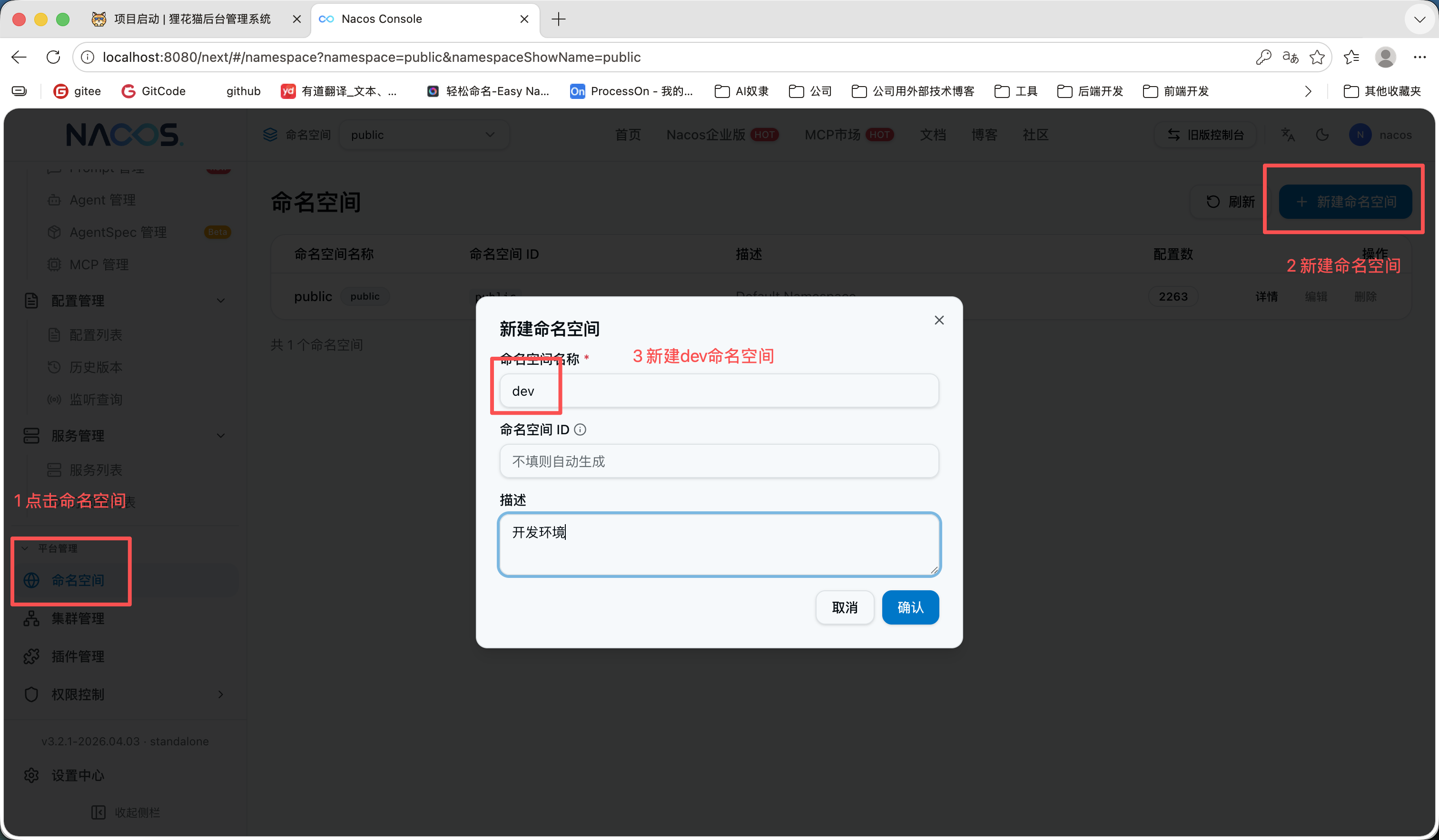
Task: Show info tooltip beside 命名空间 ID
Action: point(580,430)
